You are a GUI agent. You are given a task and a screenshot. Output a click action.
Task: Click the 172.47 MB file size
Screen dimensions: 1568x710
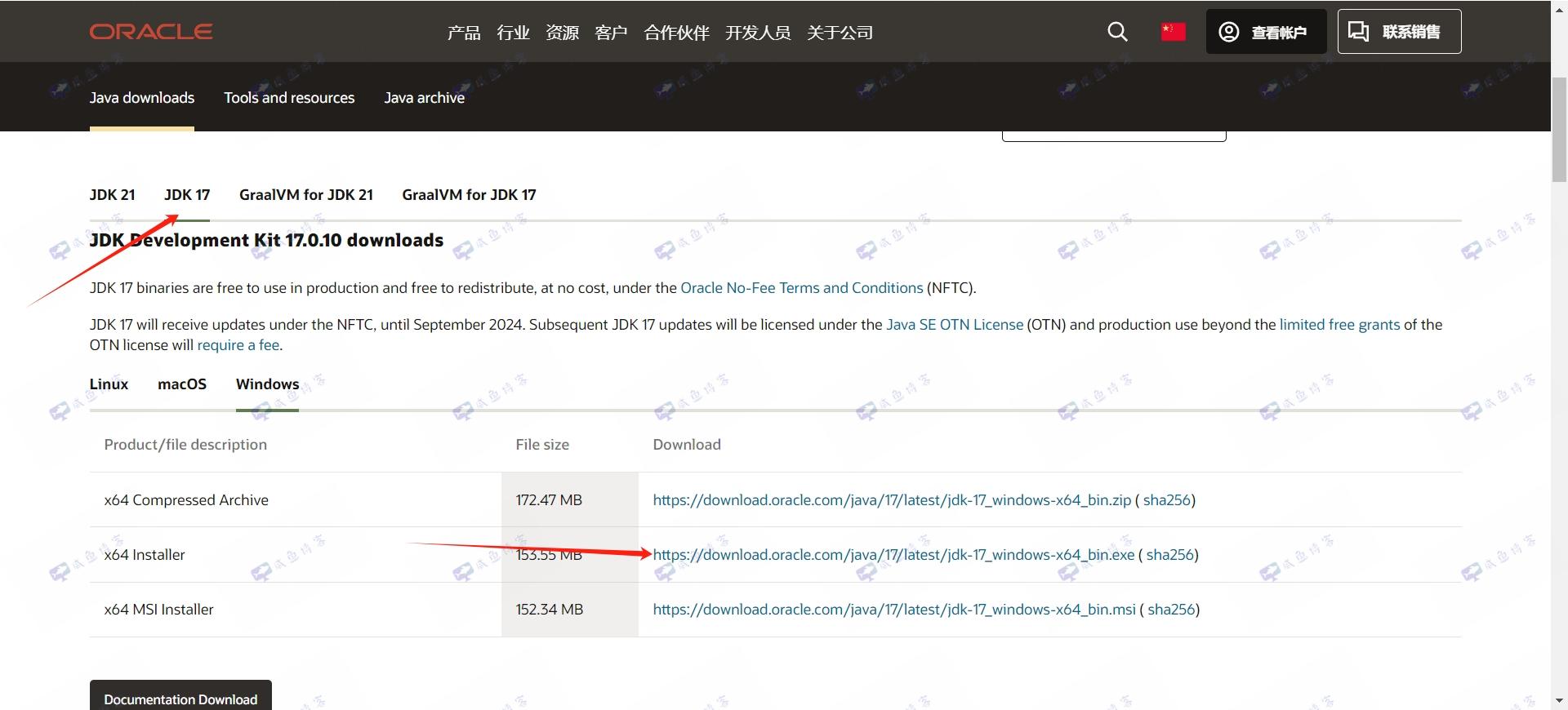[x=549, y=500]
